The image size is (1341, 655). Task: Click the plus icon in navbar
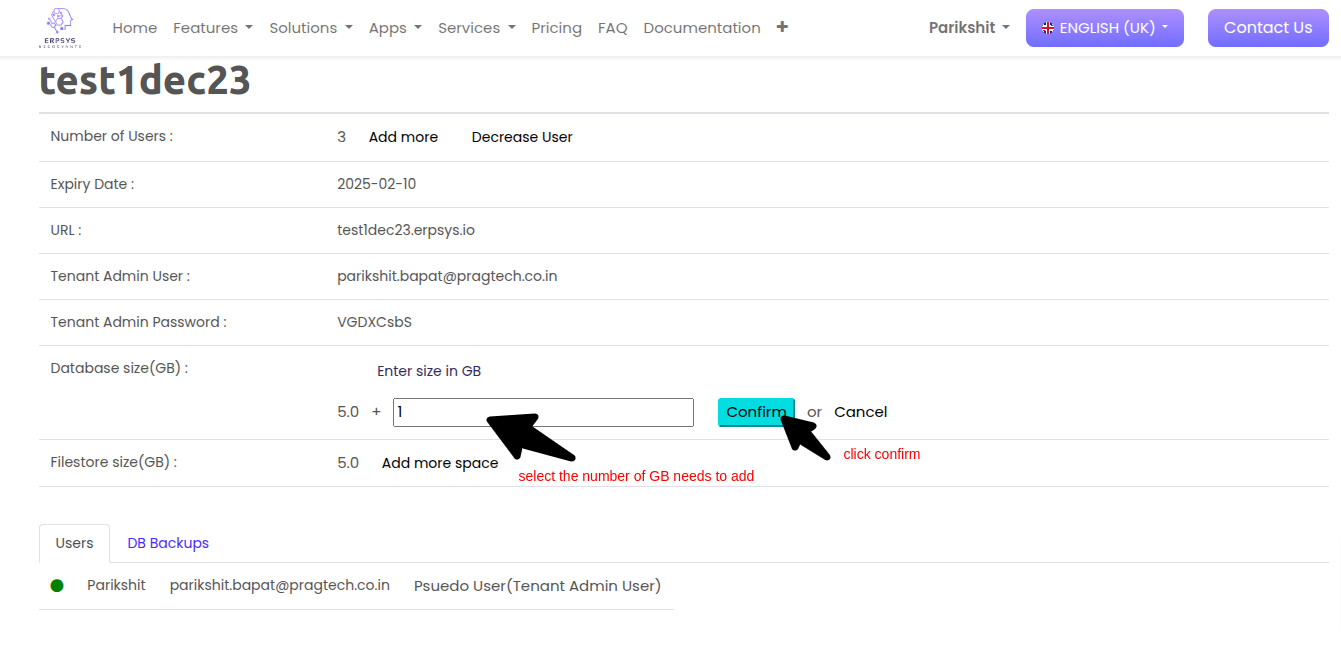pyautogui.click(x=782, y=27)
